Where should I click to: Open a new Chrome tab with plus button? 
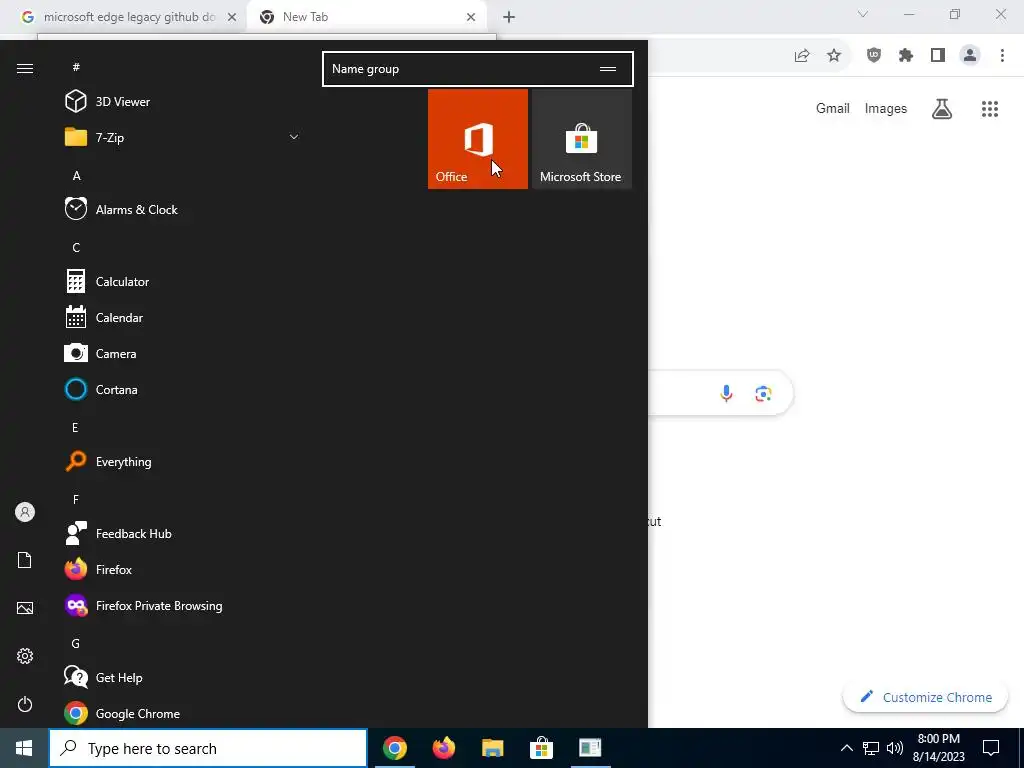[509, 17]
